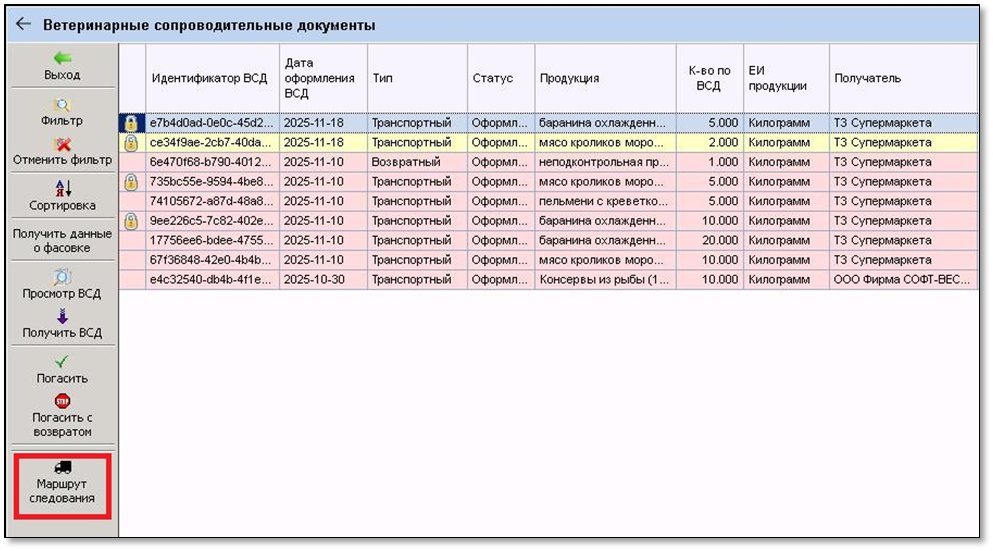Open the Sorting A-Z tool
Screen dimensions: 993x551
tap(62, 188)
